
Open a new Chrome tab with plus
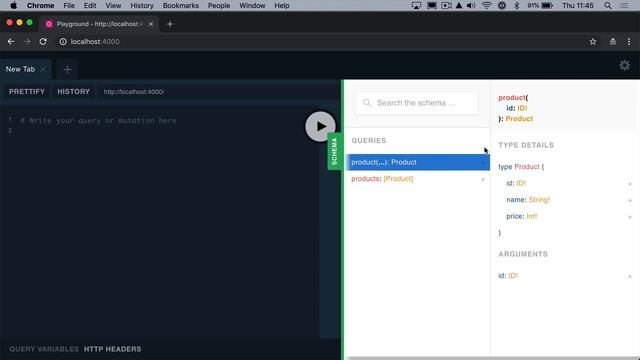pyautogui.click(x=170, y=24)
